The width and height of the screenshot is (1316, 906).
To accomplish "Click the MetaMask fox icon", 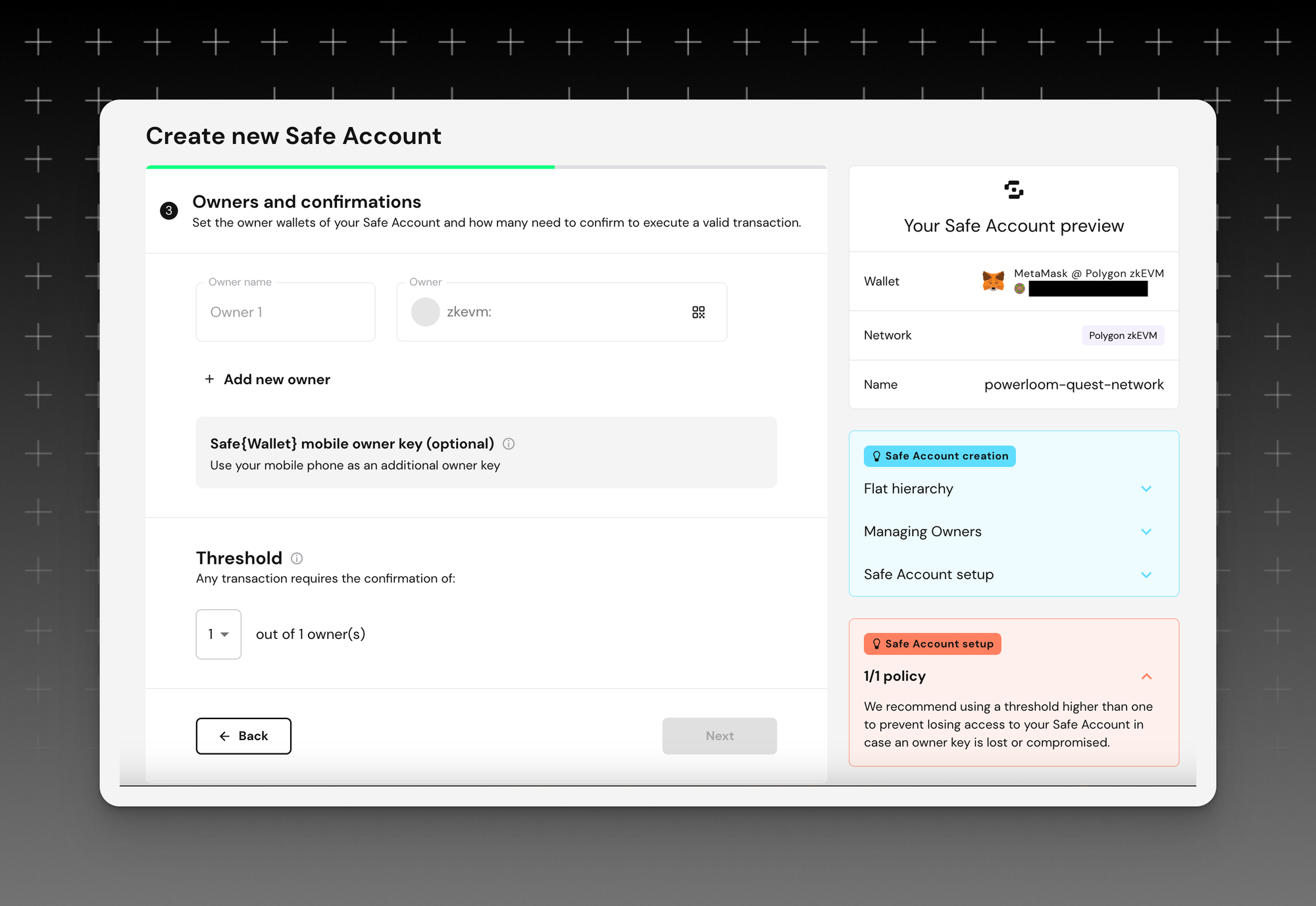I will coord(993,281).
